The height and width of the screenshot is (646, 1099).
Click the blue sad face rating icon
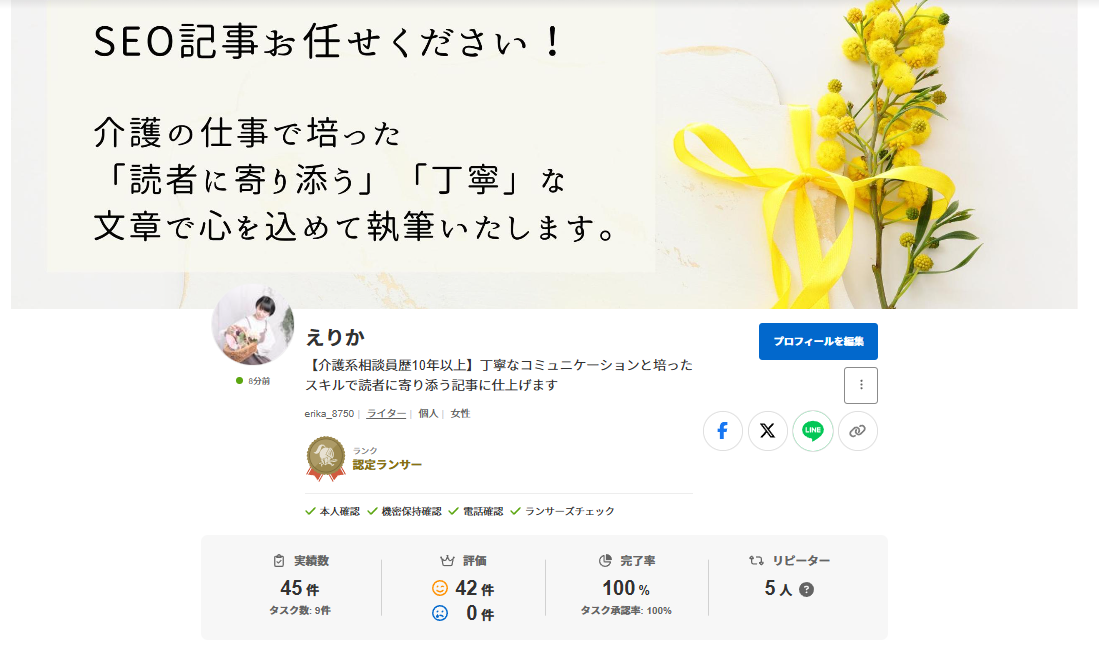[x=440, y=613]
